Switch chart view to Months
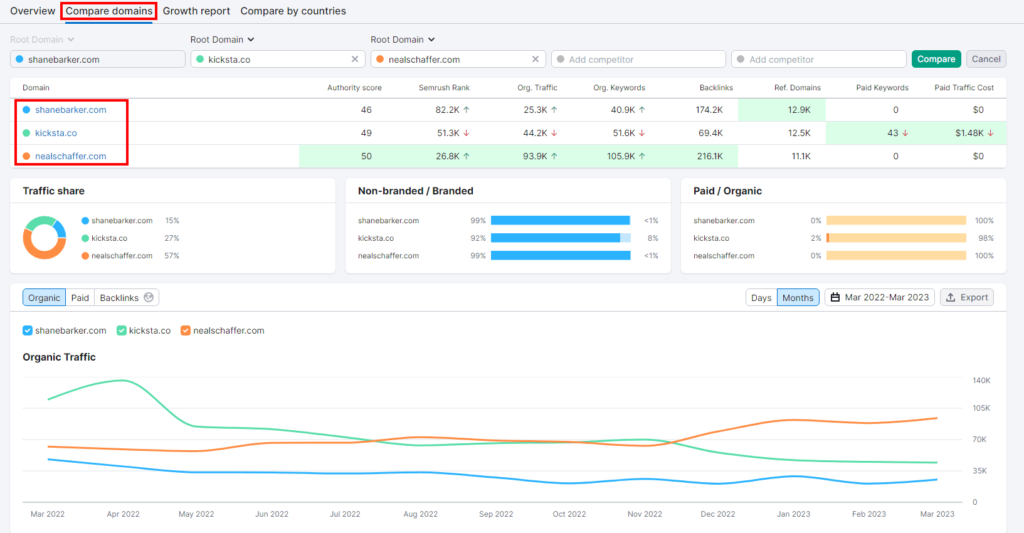Viewport: 1024px width, 533px height. coord(798,298)
